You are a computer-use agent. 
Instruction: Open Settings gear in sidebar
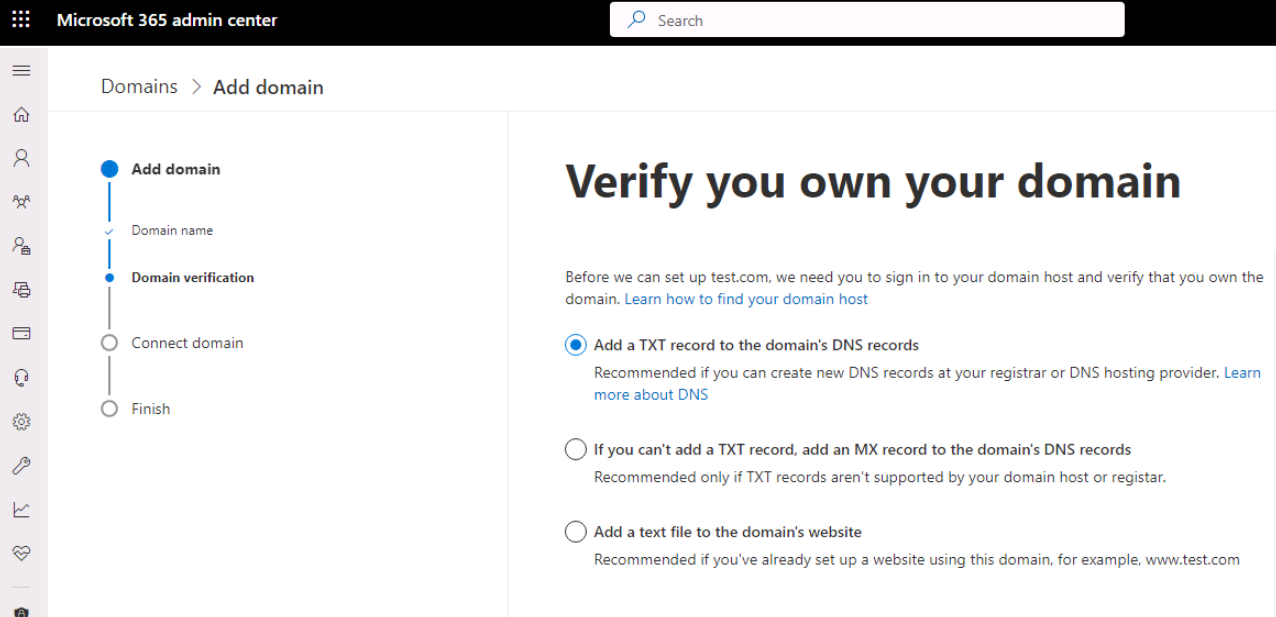[21, 421]
